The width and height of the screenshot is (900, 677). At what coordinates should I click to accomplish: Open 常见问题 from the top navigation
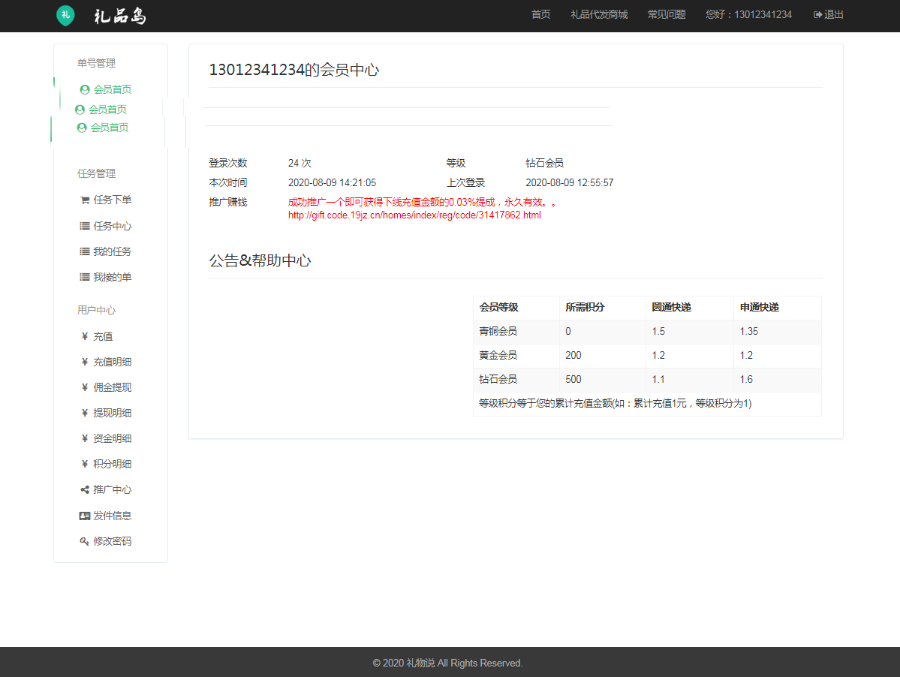(666, 15)
